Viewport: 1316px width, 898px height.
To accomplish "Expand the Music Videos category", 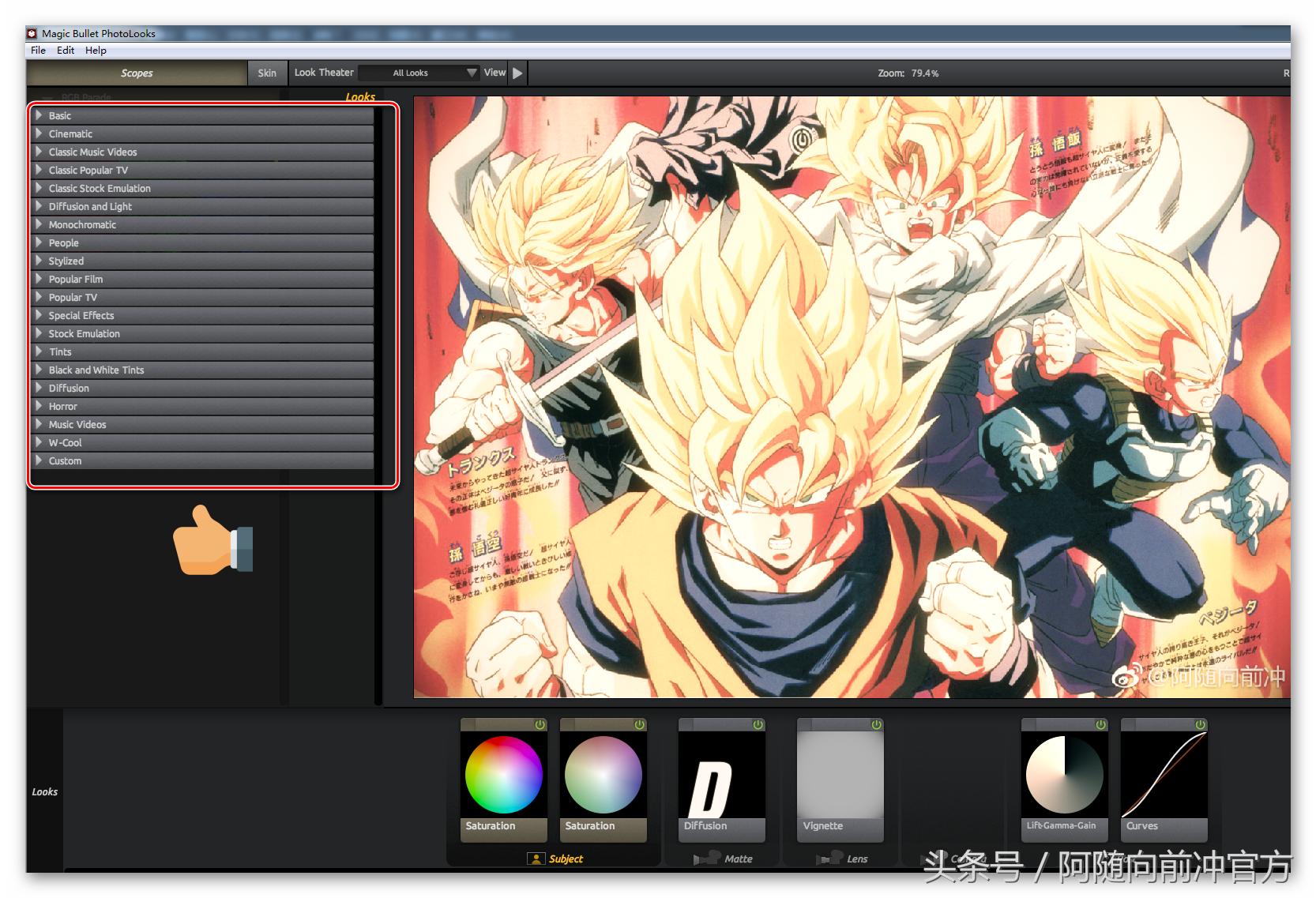I will click(201, 424).
